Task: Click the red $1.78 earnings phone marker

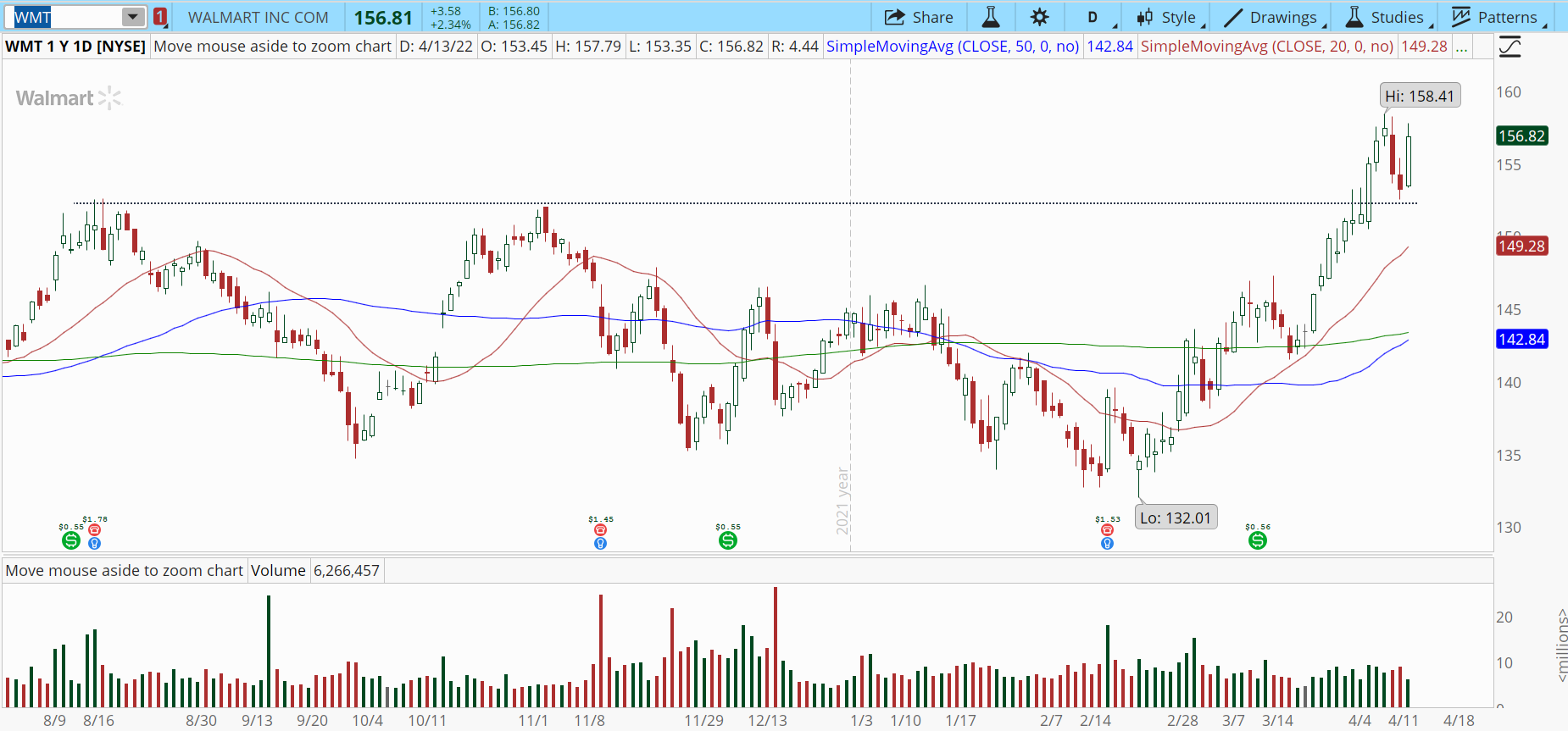Action: click(x=94, y=529)
